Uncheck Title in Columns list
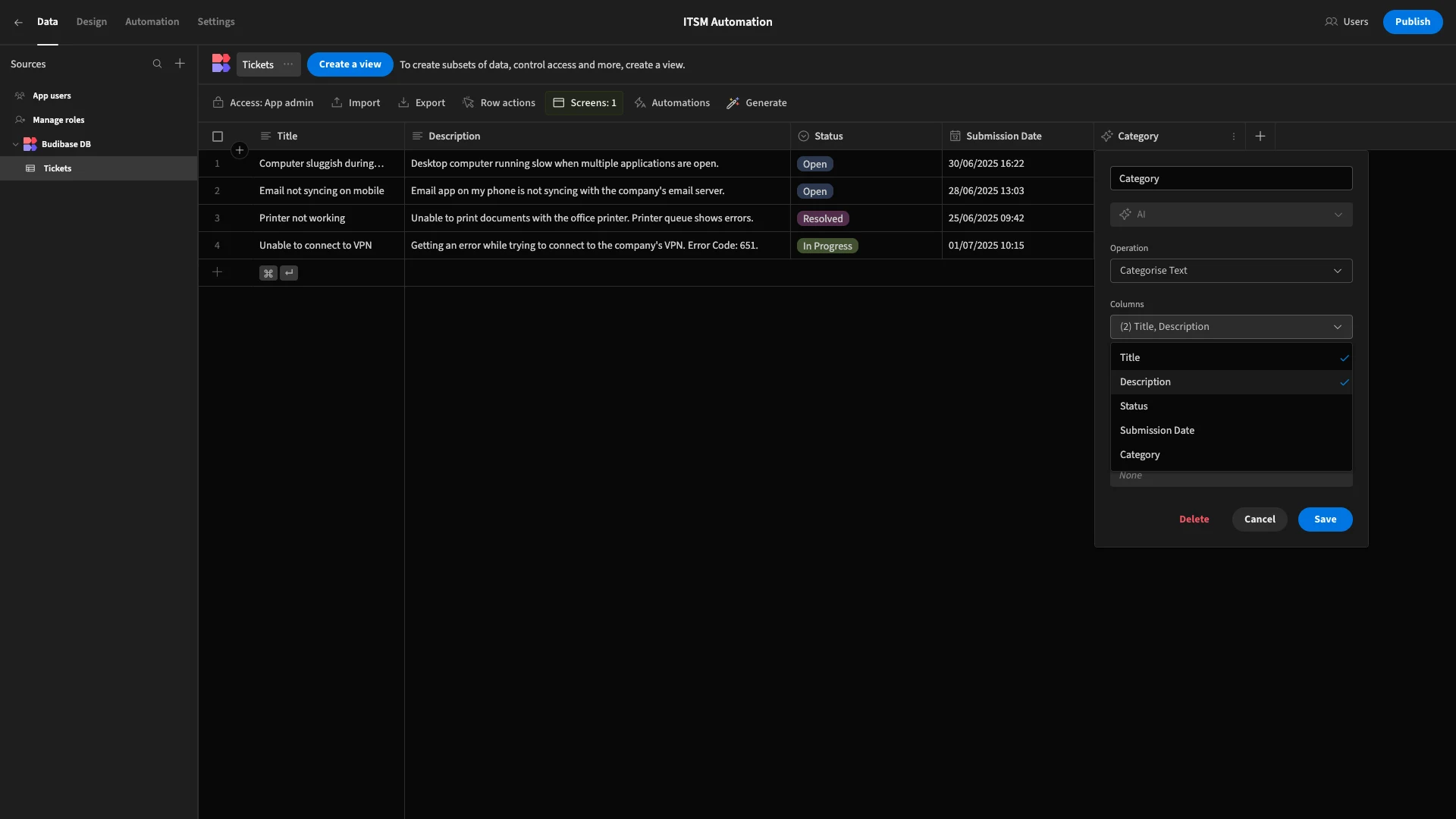 (1231, 358)
